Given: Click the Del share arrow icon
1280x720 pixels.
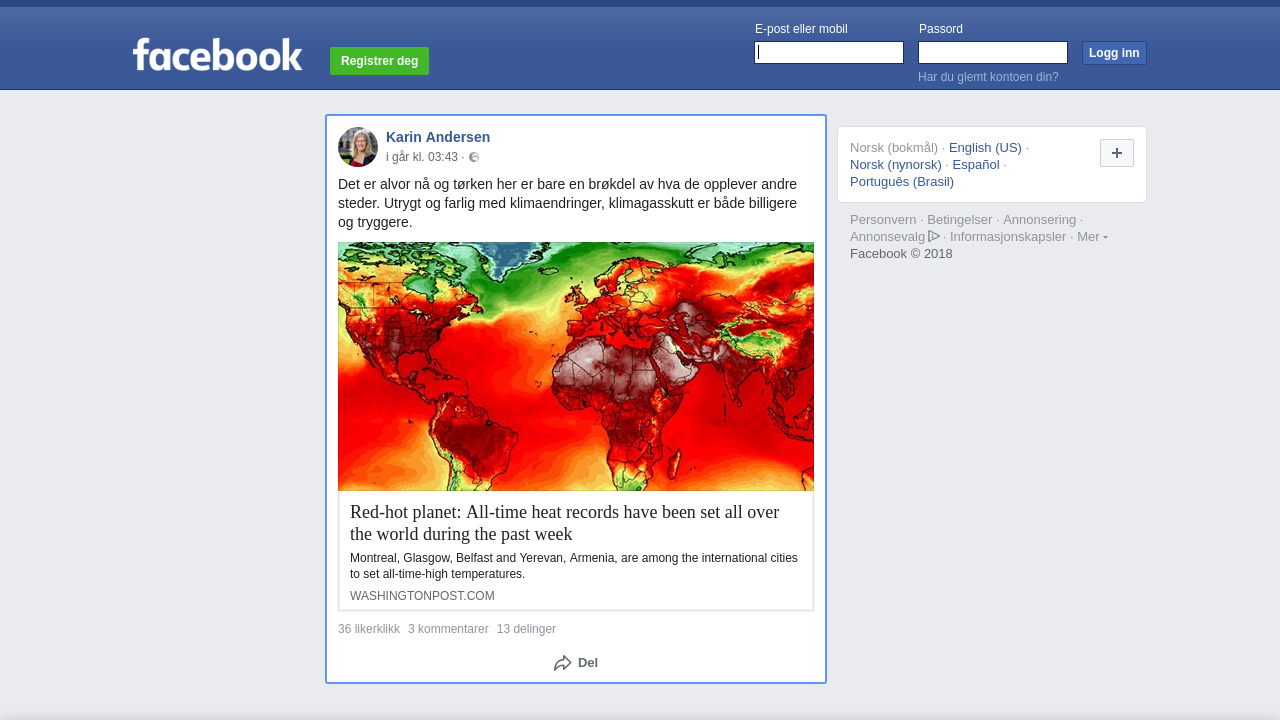Looking at the screenshot, I should [x=563, y=663].
